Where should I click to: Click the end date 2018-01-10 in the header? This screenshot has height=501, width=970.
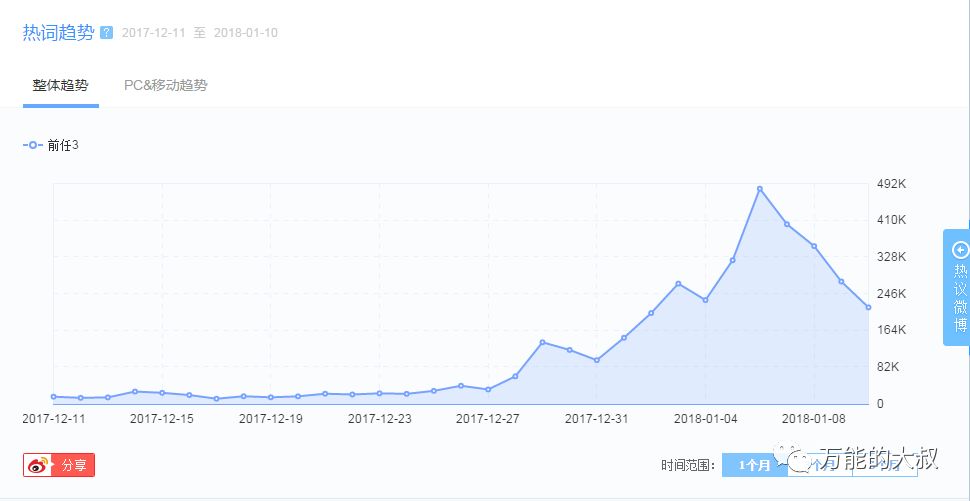(x=246, y=33)
